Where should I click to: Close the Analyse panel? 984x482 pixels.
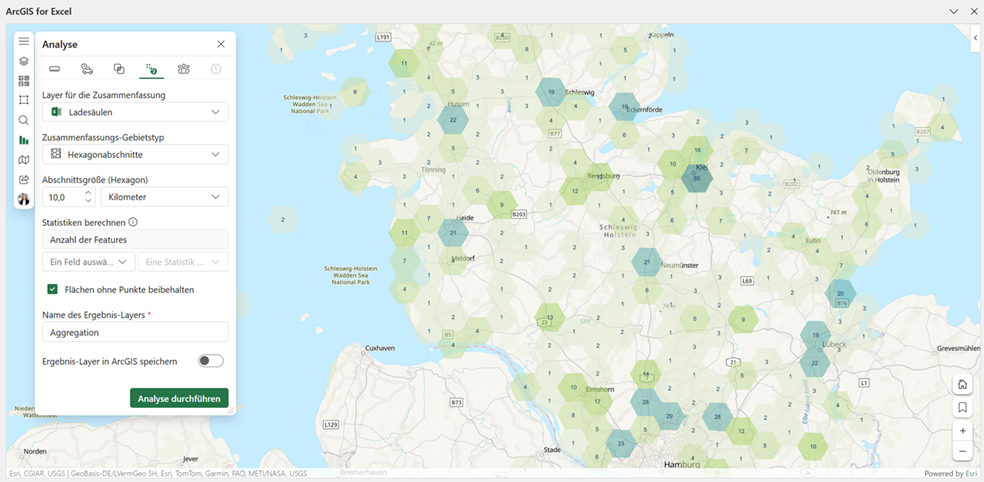pos(221,44)
